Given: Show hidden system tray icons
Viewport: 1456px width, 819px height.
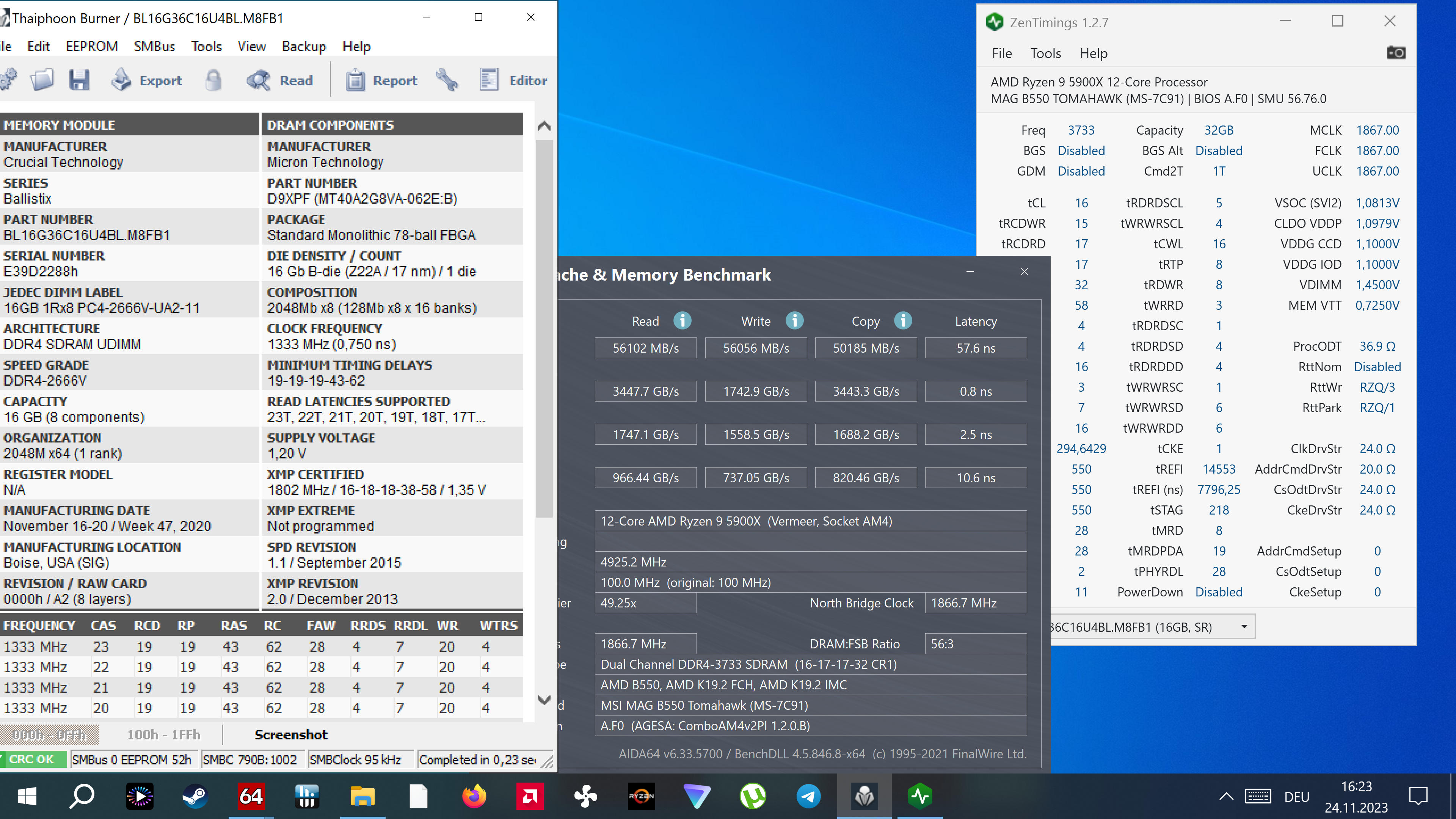Looking at the screenshot, I should pos(1226,796).
